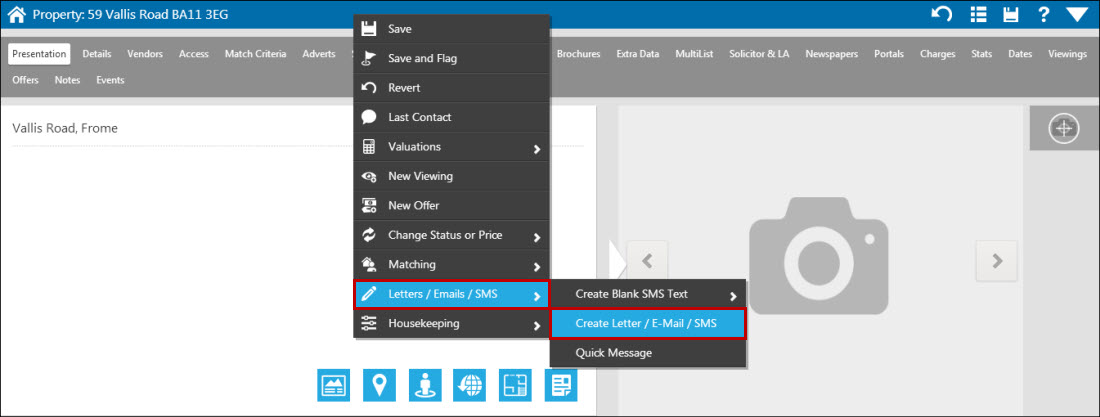Select Last Contact menu entry

[x=452, y=117]
